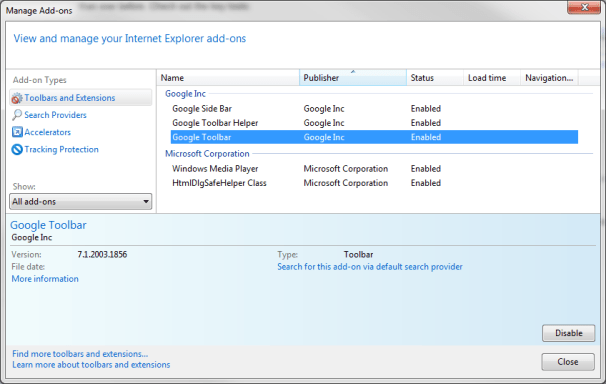606x384 pixels.
Task: Click the Load time column header
Action: coord(492,78)
